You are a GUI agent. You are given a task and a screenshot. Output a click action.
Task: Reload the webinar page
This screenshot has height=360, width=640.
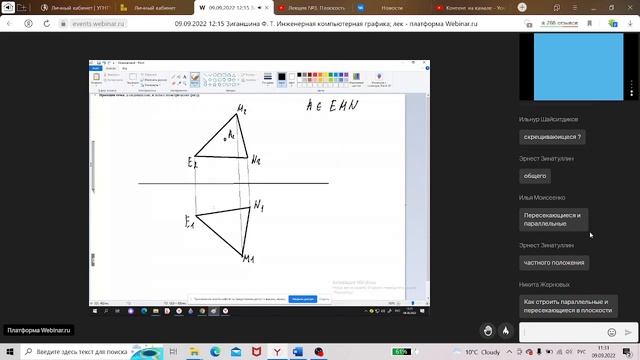click(x=47, y=24)
